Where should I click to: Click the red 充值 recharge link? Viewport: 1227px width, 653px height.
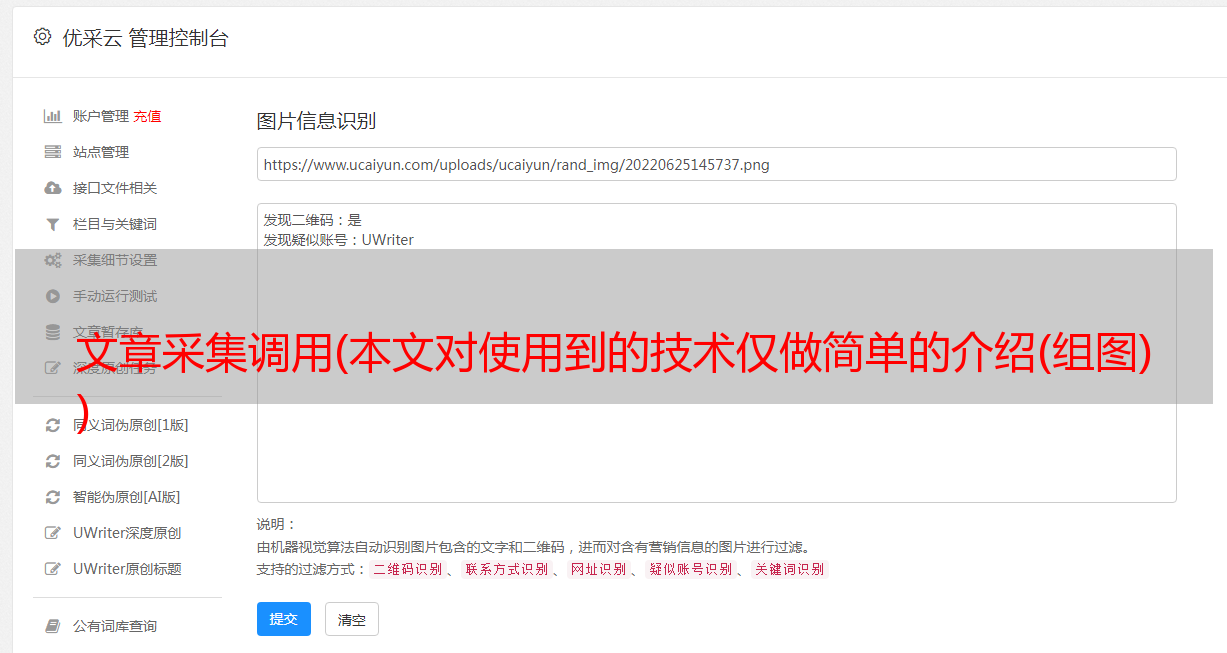147,116
